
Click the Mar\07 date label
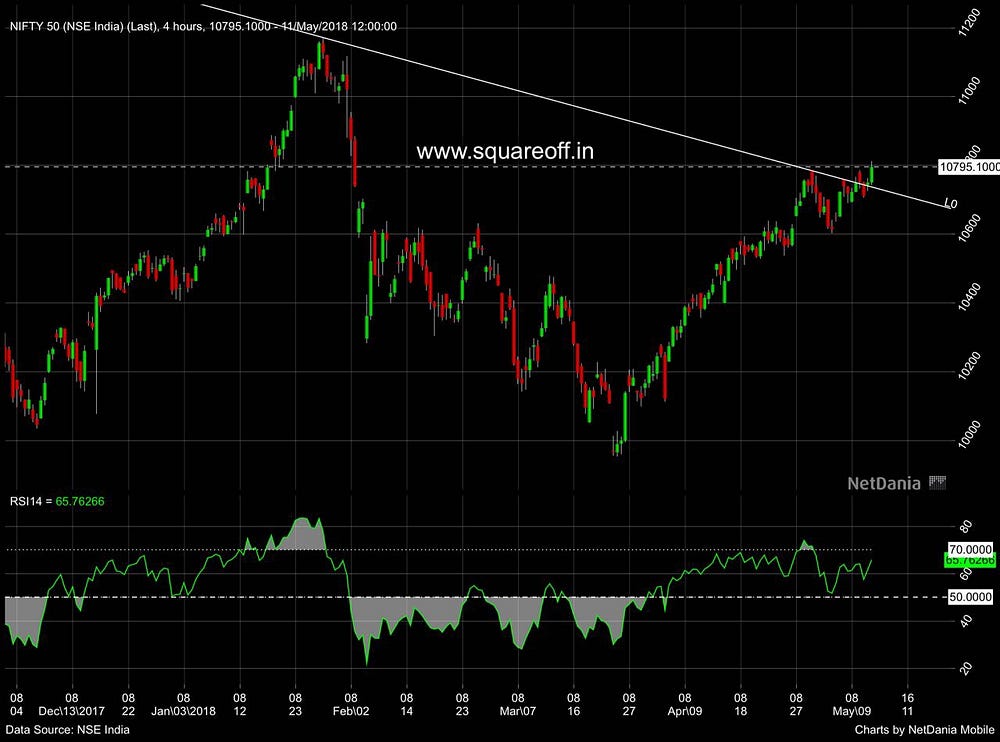point(518,711)
